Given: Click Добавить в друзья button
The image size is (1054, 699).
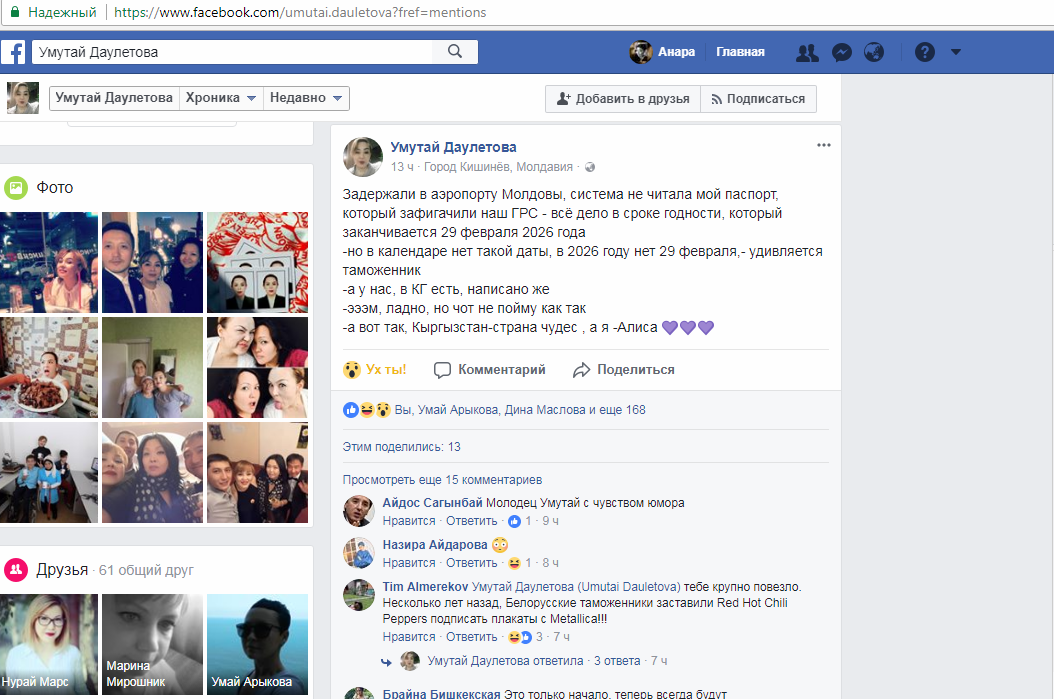Looking at the screenshot, I should 622,99.
